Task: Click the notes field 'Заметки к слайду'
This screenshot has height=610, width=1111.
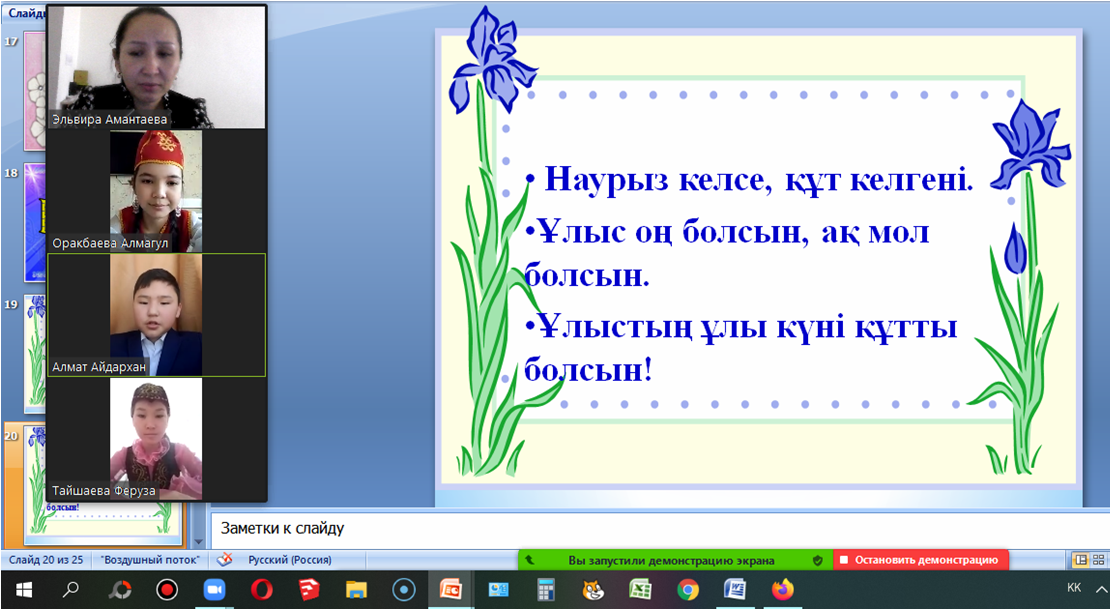Action: [x=660, y=528]
